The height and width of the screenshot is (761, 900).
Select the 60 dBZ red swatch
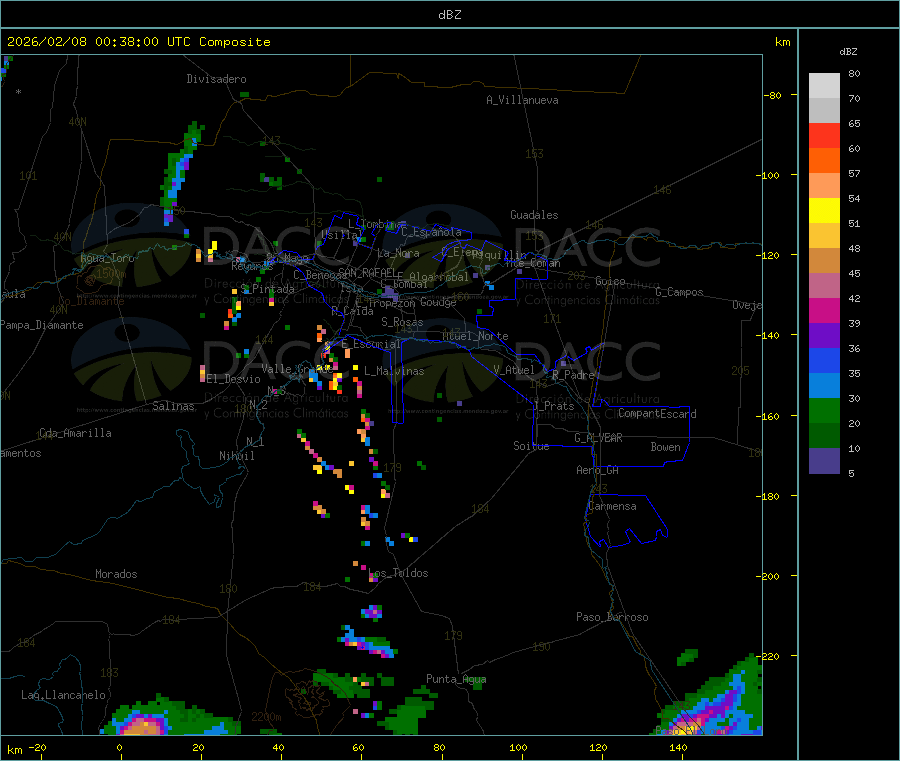tap(824, 135)
